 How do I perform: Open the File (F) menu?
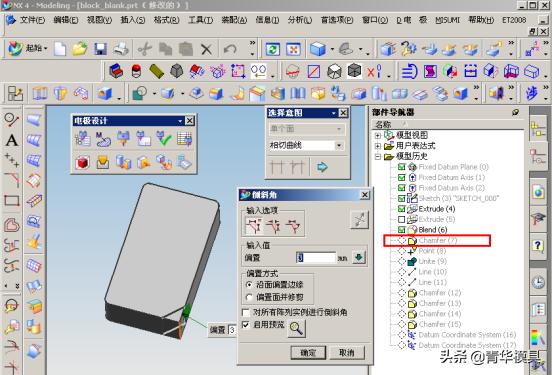pos(32,20)
